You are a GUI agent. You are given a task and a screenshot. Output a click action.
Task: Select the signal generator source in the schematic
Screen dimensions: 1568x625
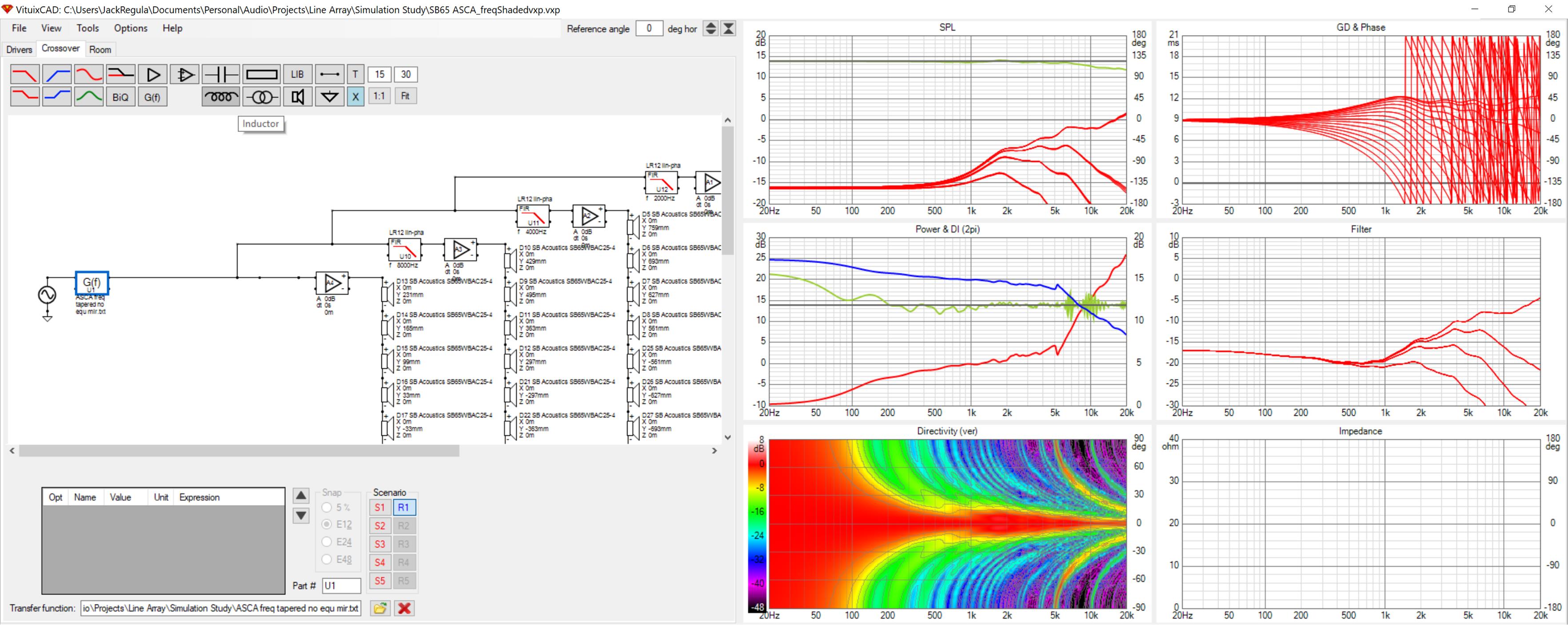click(x=47, y=295)
